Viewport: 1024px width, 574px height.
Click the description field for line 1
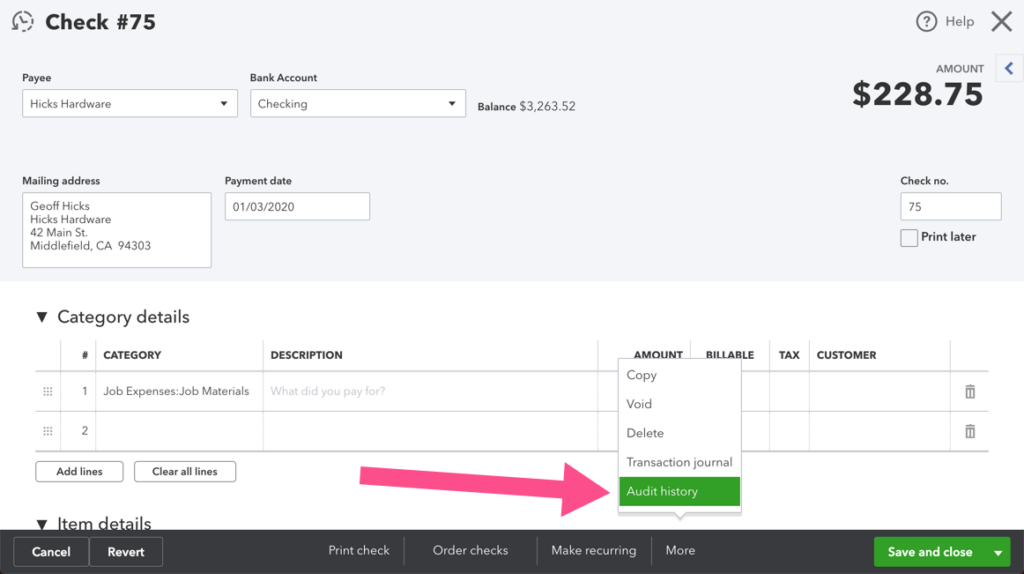coord(430,391)
